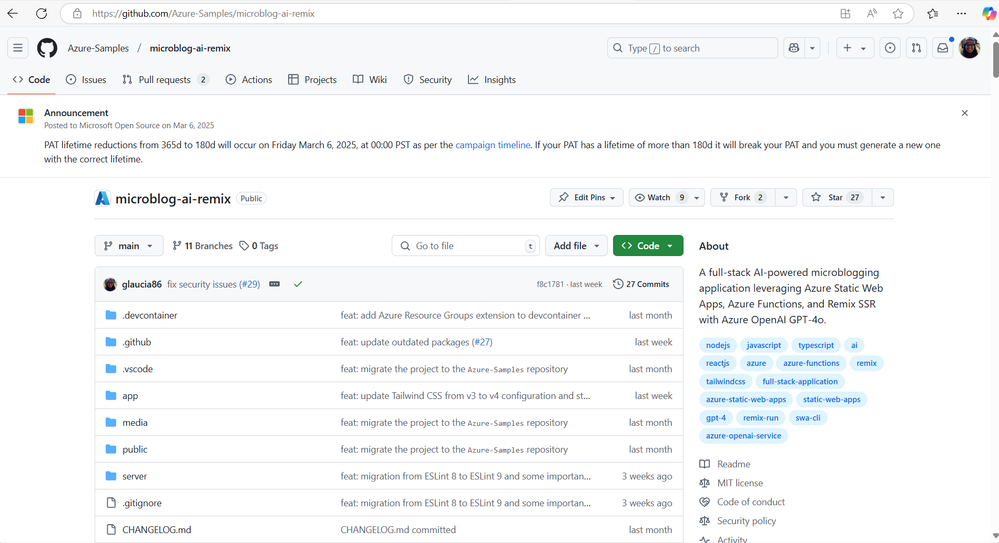Open the notifications inbox icon
Viewport: 999px width, 543px height.
[x=942, y=48]
